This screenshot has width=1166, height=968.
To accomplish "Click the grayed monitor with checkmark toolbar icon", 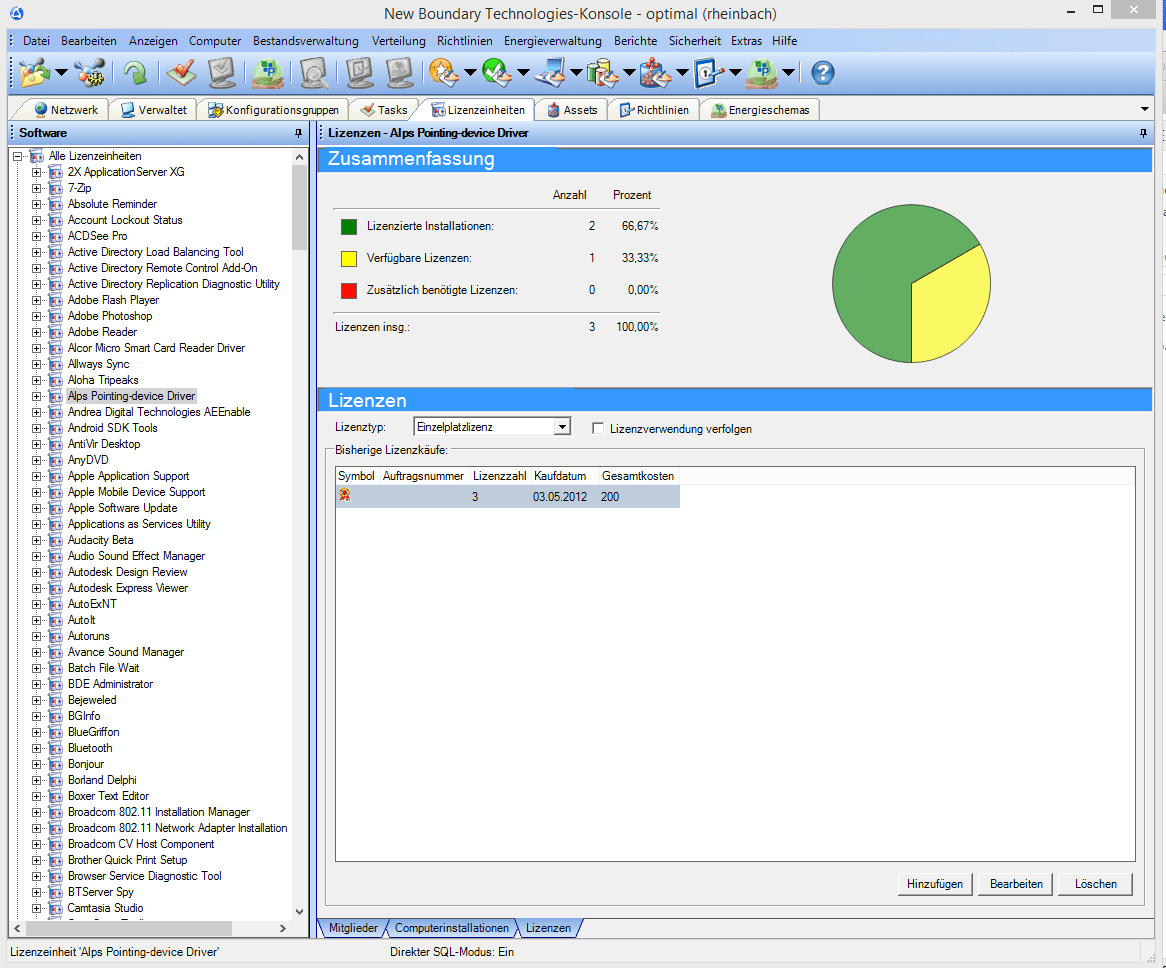I will pos(220,72).
